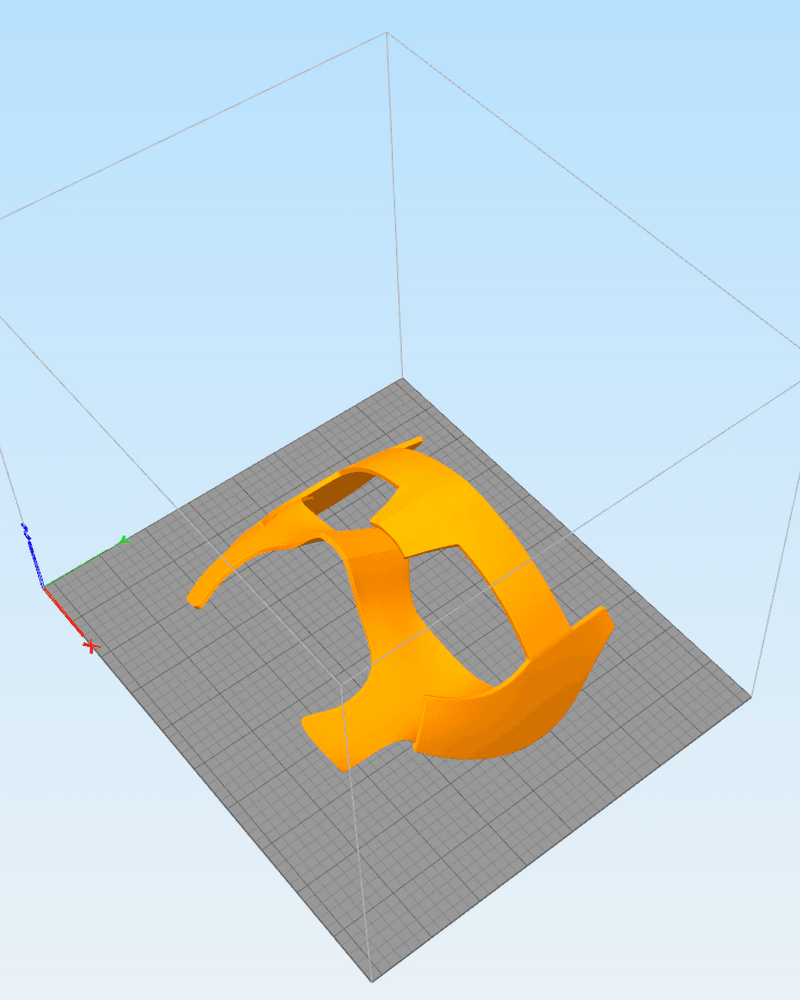Click the blue Z axis label
This screenshot has height=1000, width=800.
25,530
